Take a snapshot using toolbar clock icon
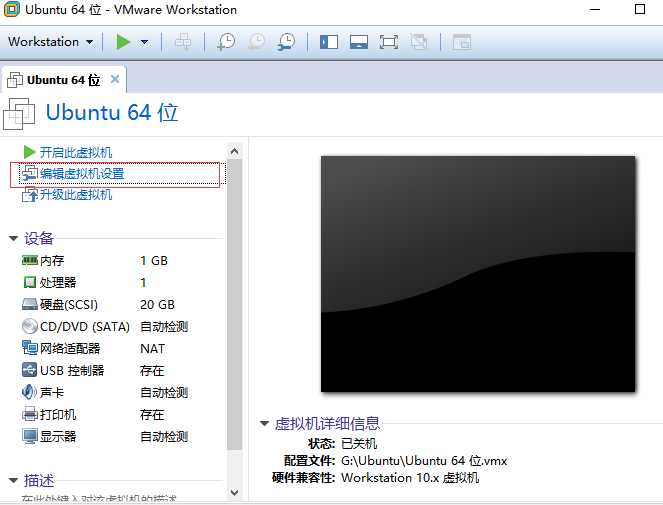The height and width of the screenshot is (505, 663). click(226, 42)
